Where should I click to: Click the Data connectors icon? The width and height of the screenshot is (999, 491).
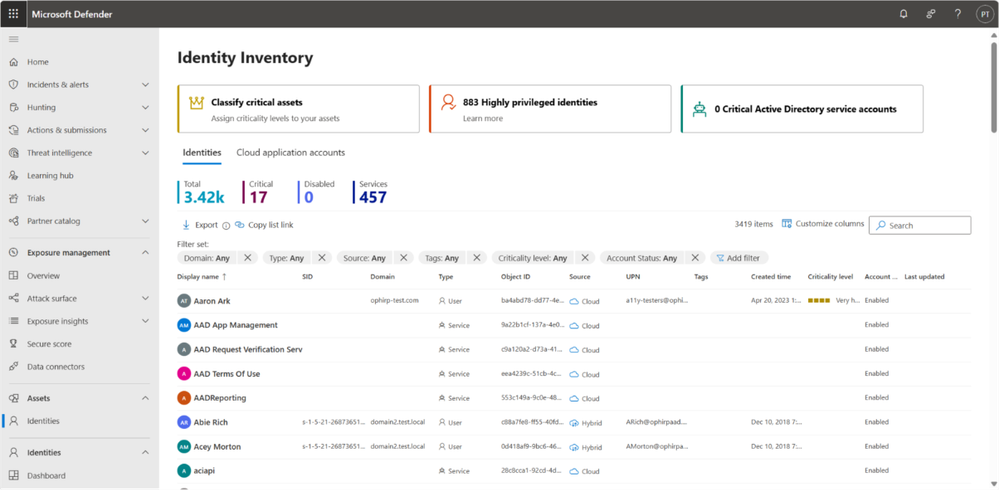coord(13,367)
